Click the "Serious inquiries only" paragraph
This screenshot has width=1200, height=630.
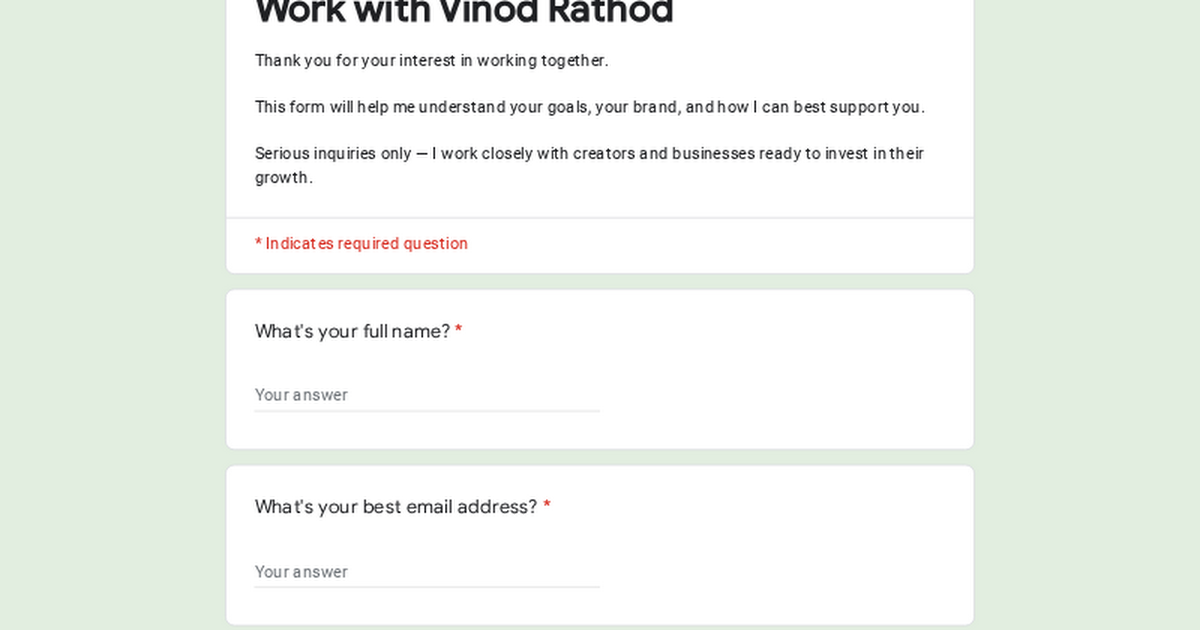point(589,154)
